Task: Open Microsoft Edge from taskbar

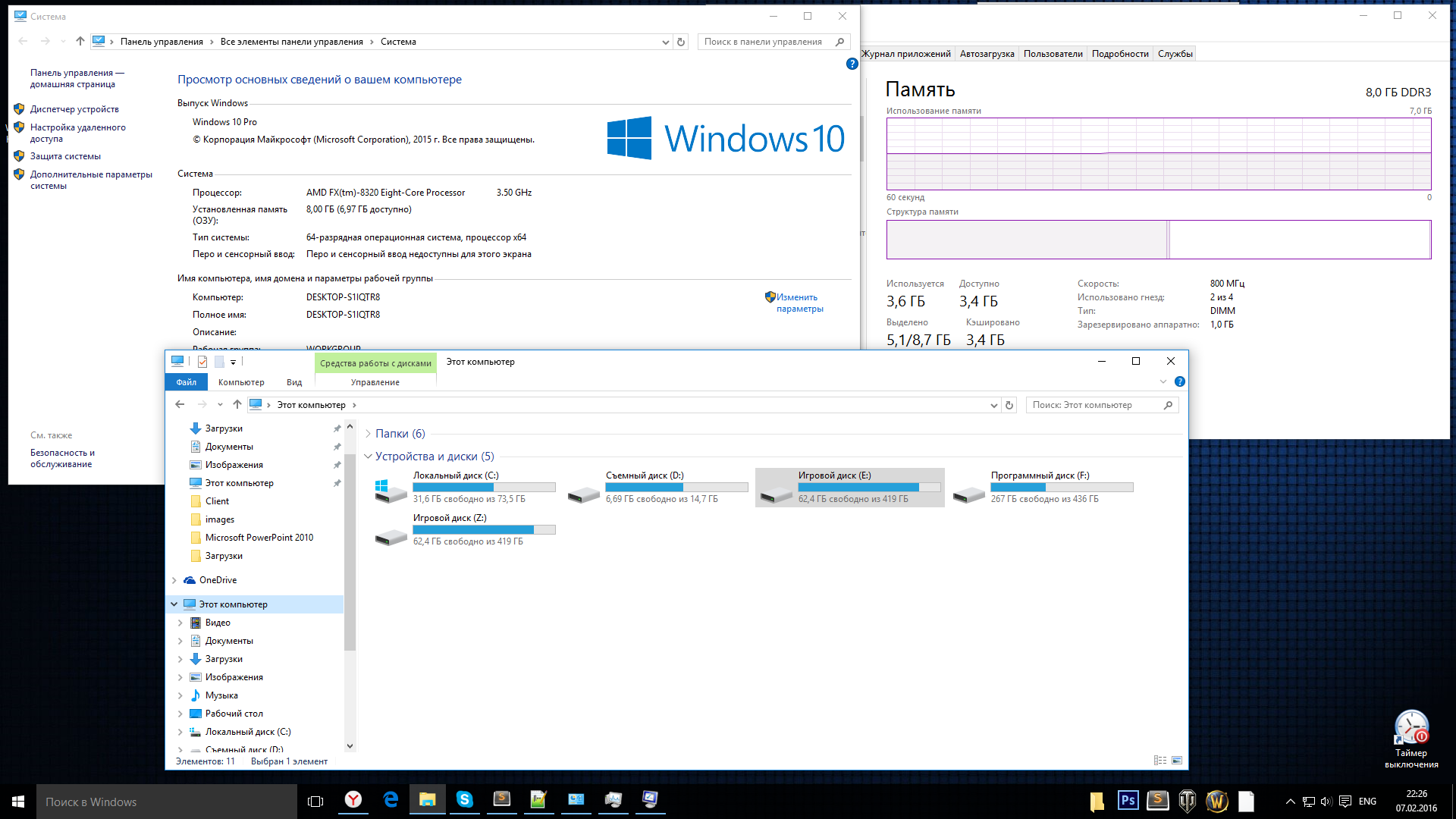Action: click(391, 800)
